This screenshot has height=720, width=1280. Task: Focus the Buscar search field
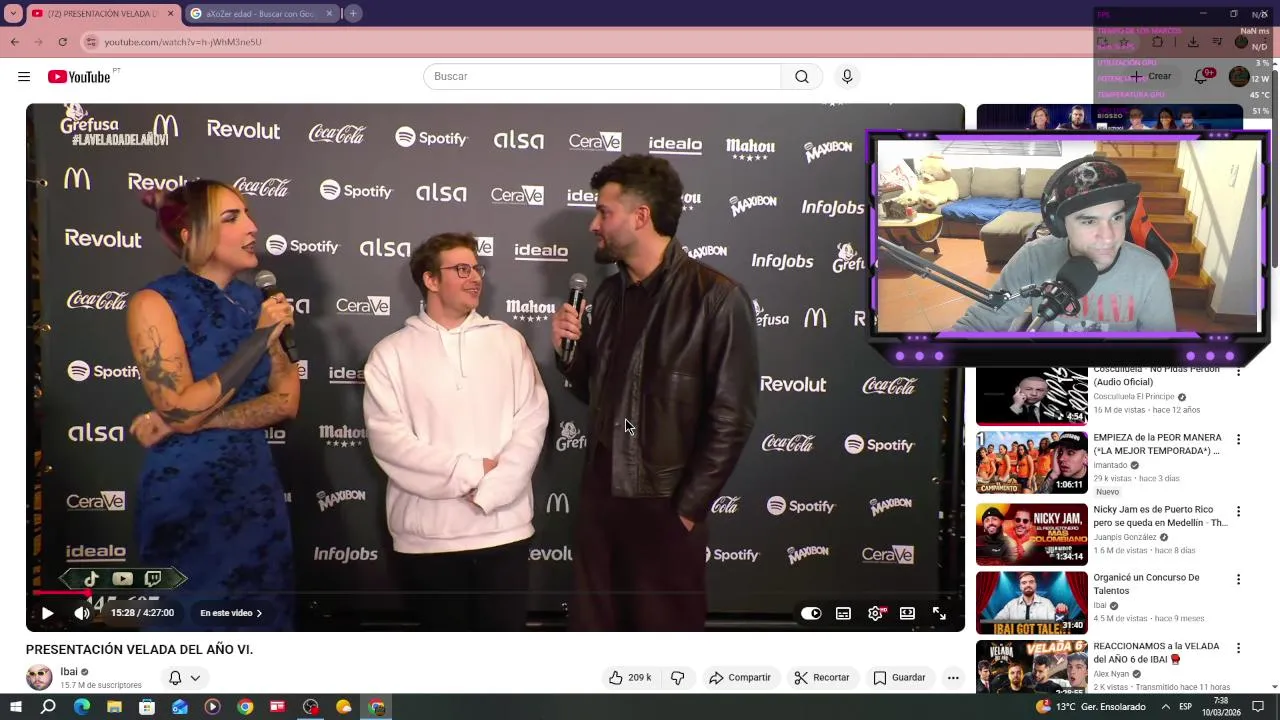click(602, 77)
